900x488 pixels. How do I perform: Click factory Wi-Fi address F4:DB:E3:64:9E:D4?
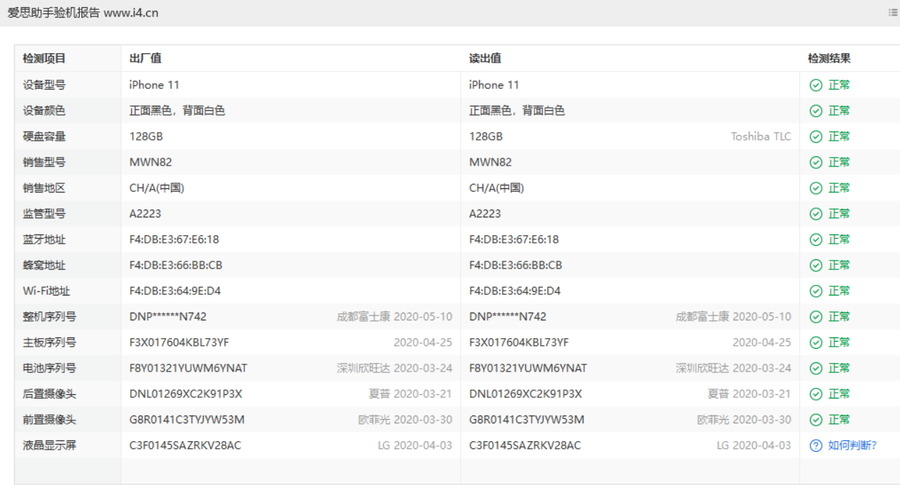click(x=175, y=291)
